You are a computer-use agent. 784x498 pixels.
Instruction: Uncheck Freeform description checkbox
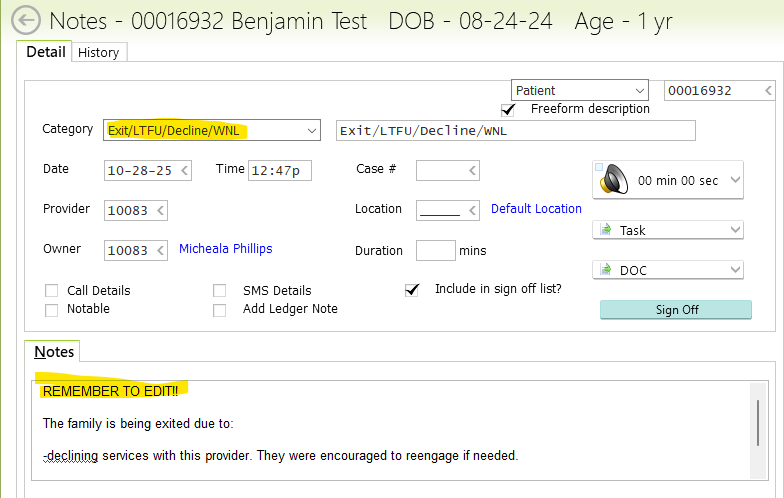[509, 109]
